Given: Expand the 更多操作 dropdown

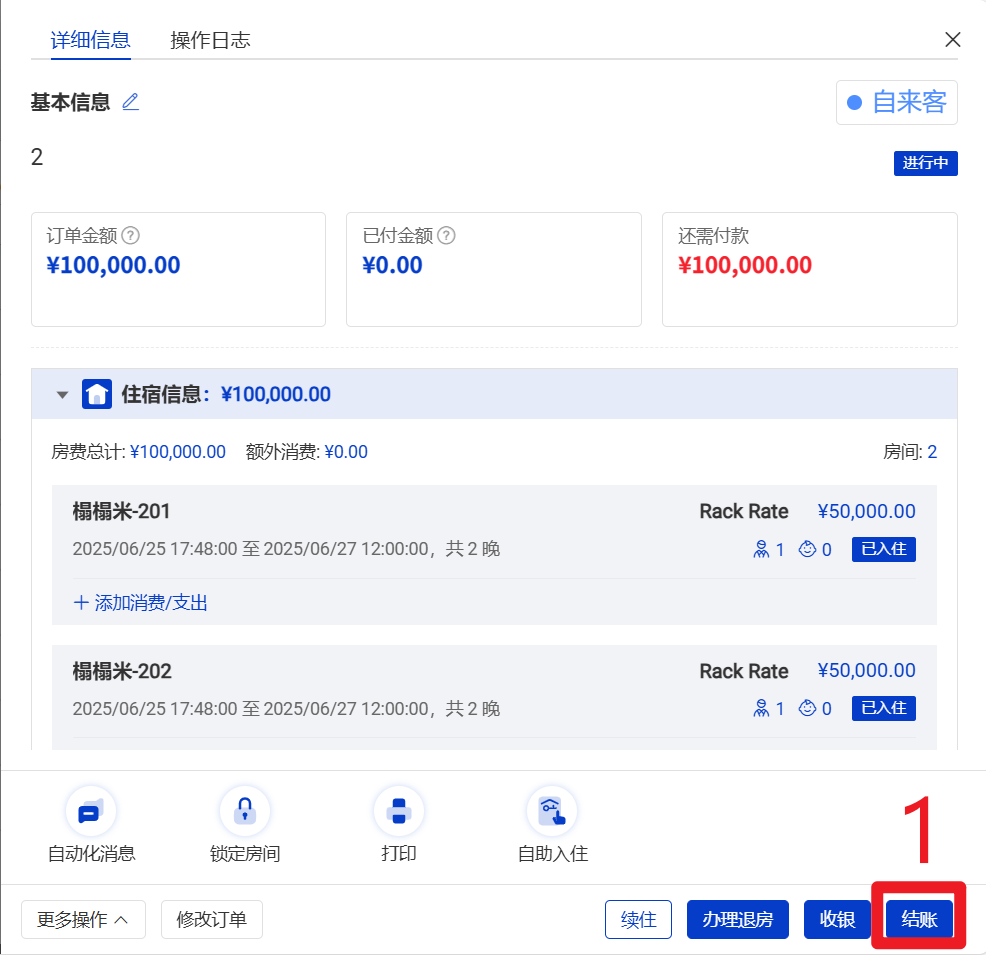Looking at the screenshot, I should click(83, 919).
